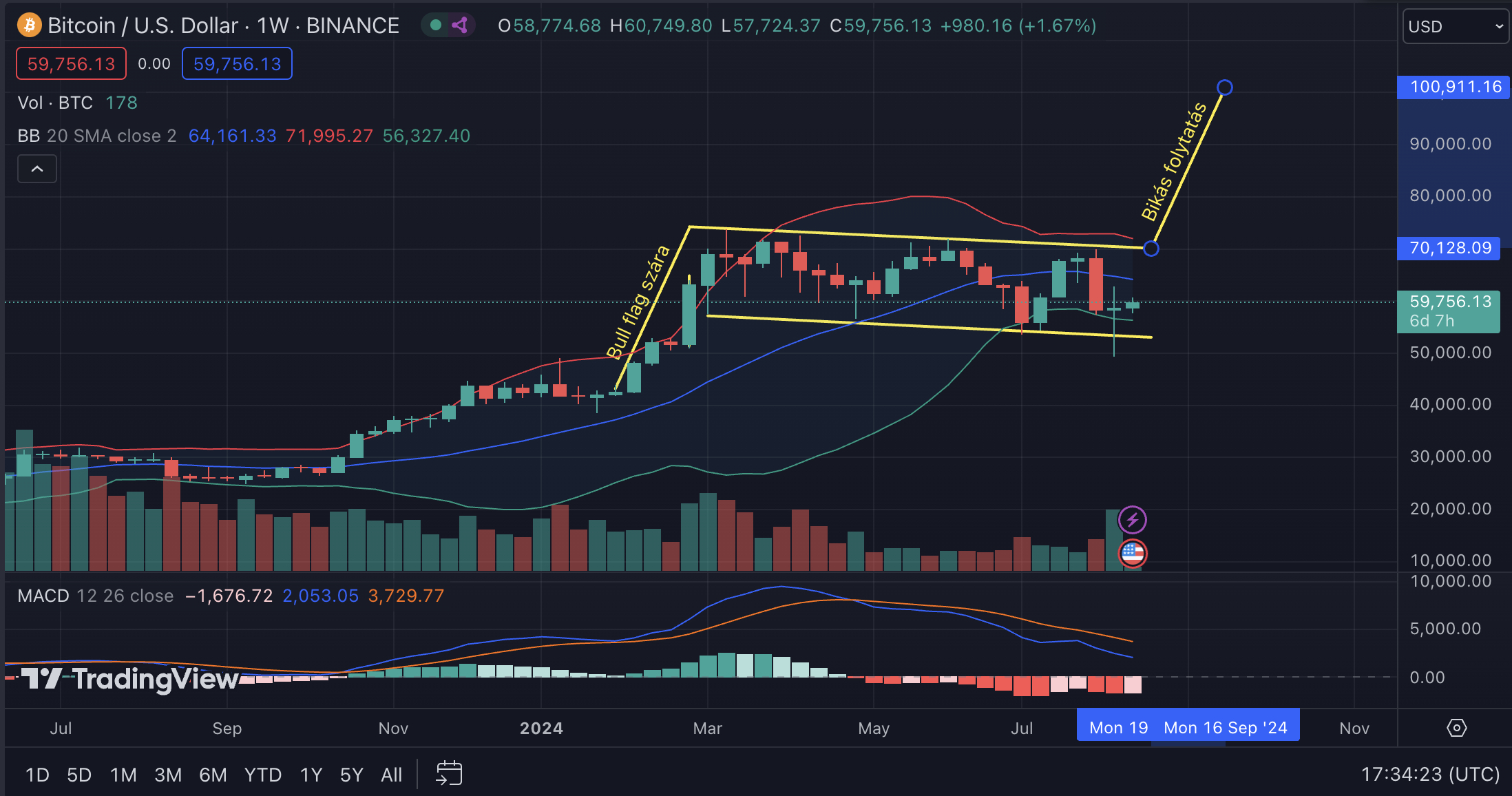Screen dimensions: 1512x796
Task: Select the 1M time range
Action: (123, 775)
